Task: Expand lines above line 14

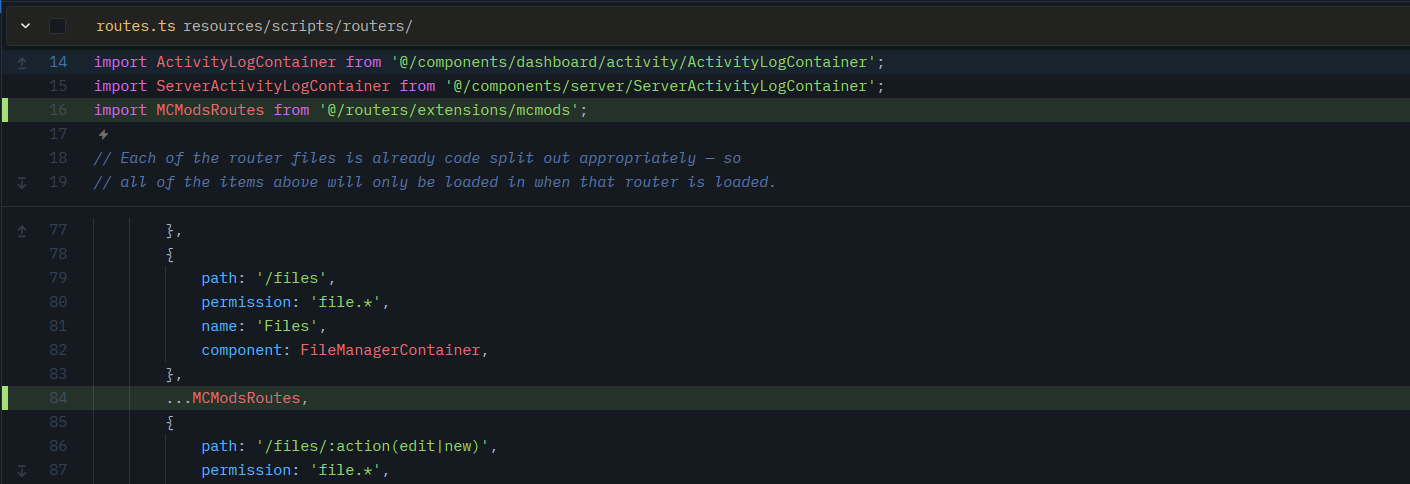Action: tap(22, 62)
